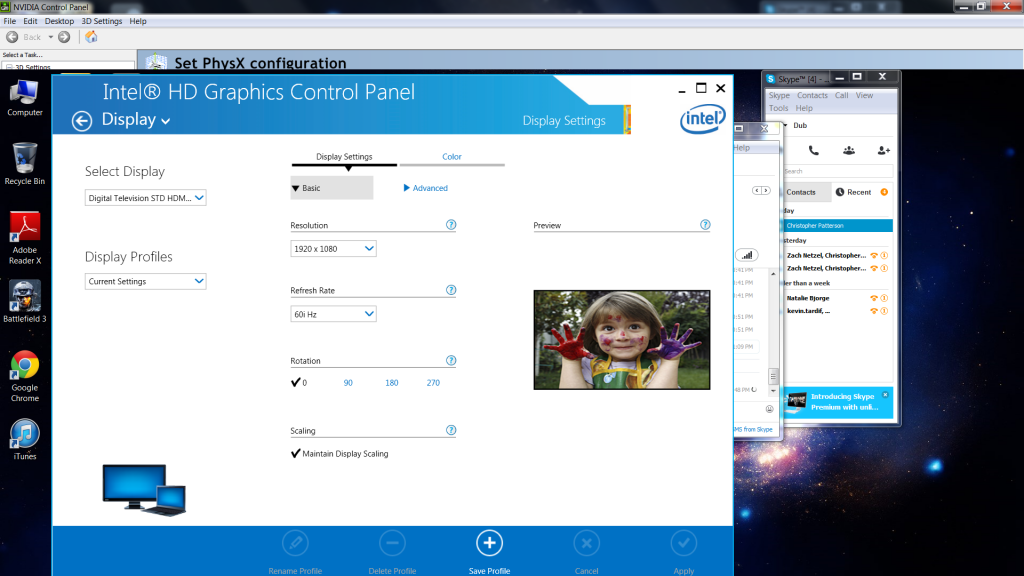This screenshot has width=1024, height=576.
Task: Open Battlefield 3 desktop icon
Action: click(25, 301)
